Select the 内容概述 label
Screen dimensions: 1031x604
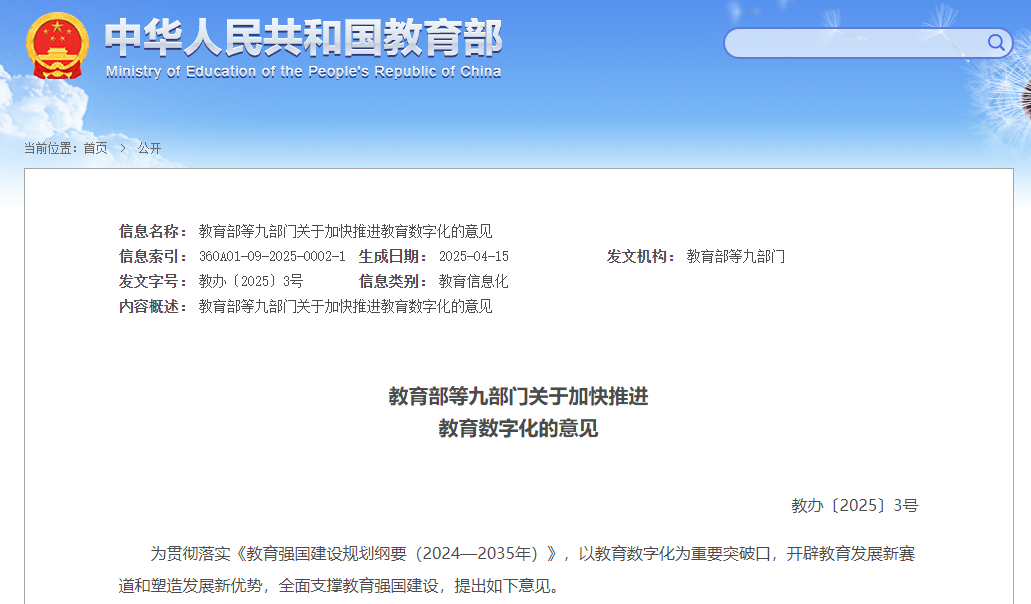click(x=153, y=306)
